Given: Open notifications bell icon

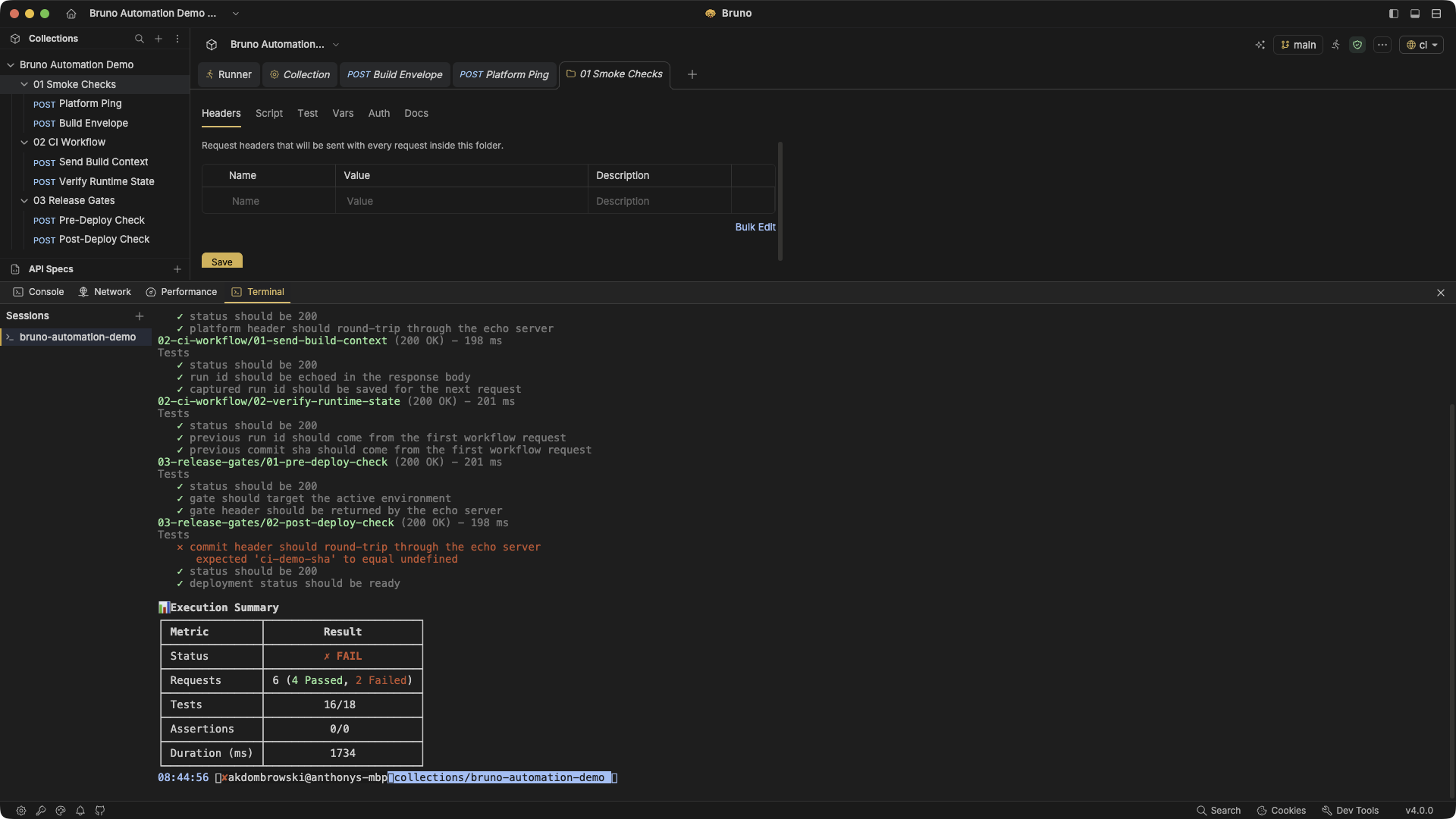Looking at the screenshot, I should click(80, 811).
